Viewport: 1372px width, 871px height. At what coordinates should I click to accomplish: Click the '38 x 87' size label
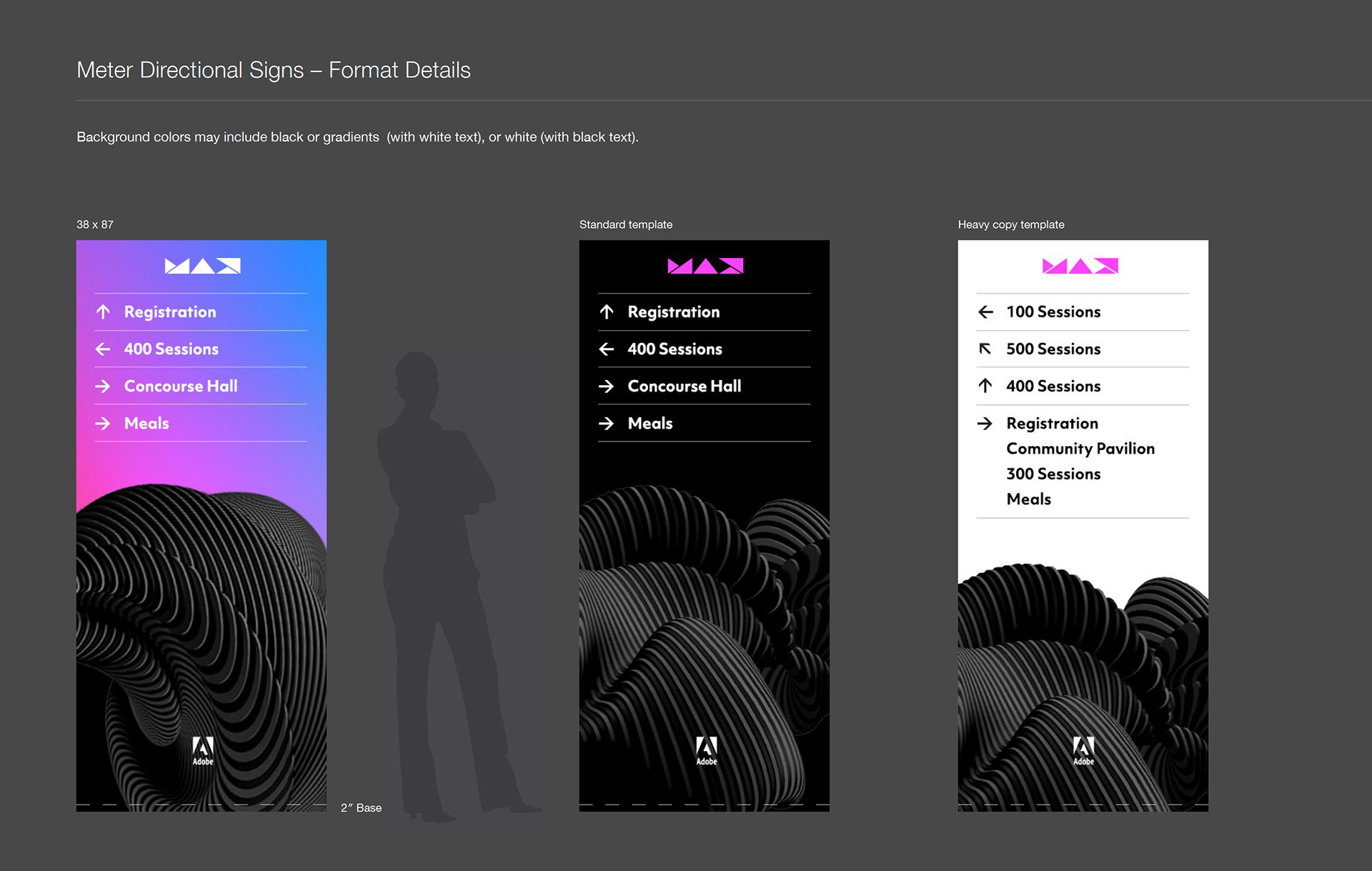point(95,224)
